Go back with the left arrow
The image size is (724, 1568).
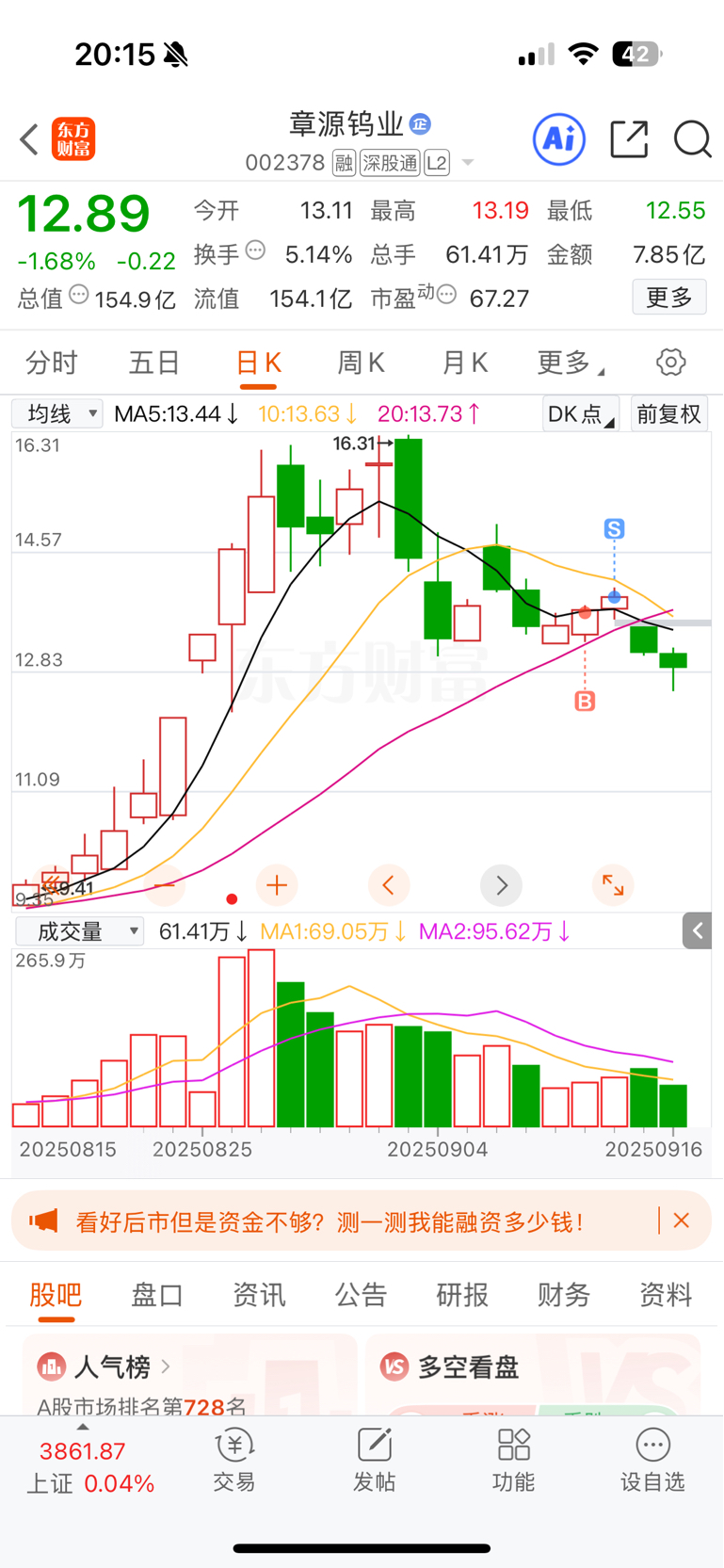coord(29,139)
